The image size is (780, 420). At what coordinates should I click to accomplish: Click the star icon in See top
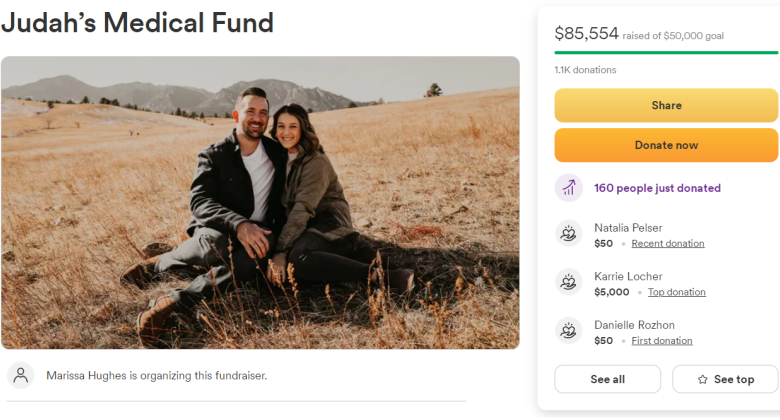(x=702, y=380)
